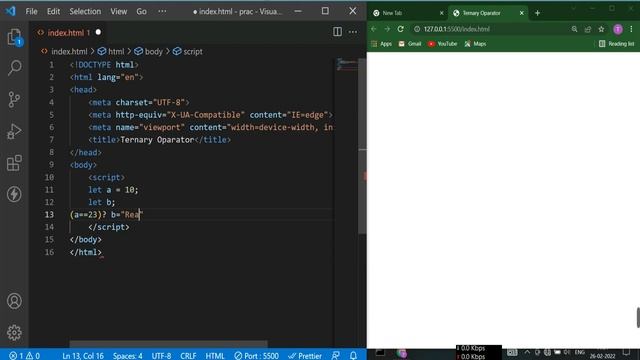The width and height of the screenshot is (640, 360).
Task: Click the share page icon
Action: click(x=588, y=29)
